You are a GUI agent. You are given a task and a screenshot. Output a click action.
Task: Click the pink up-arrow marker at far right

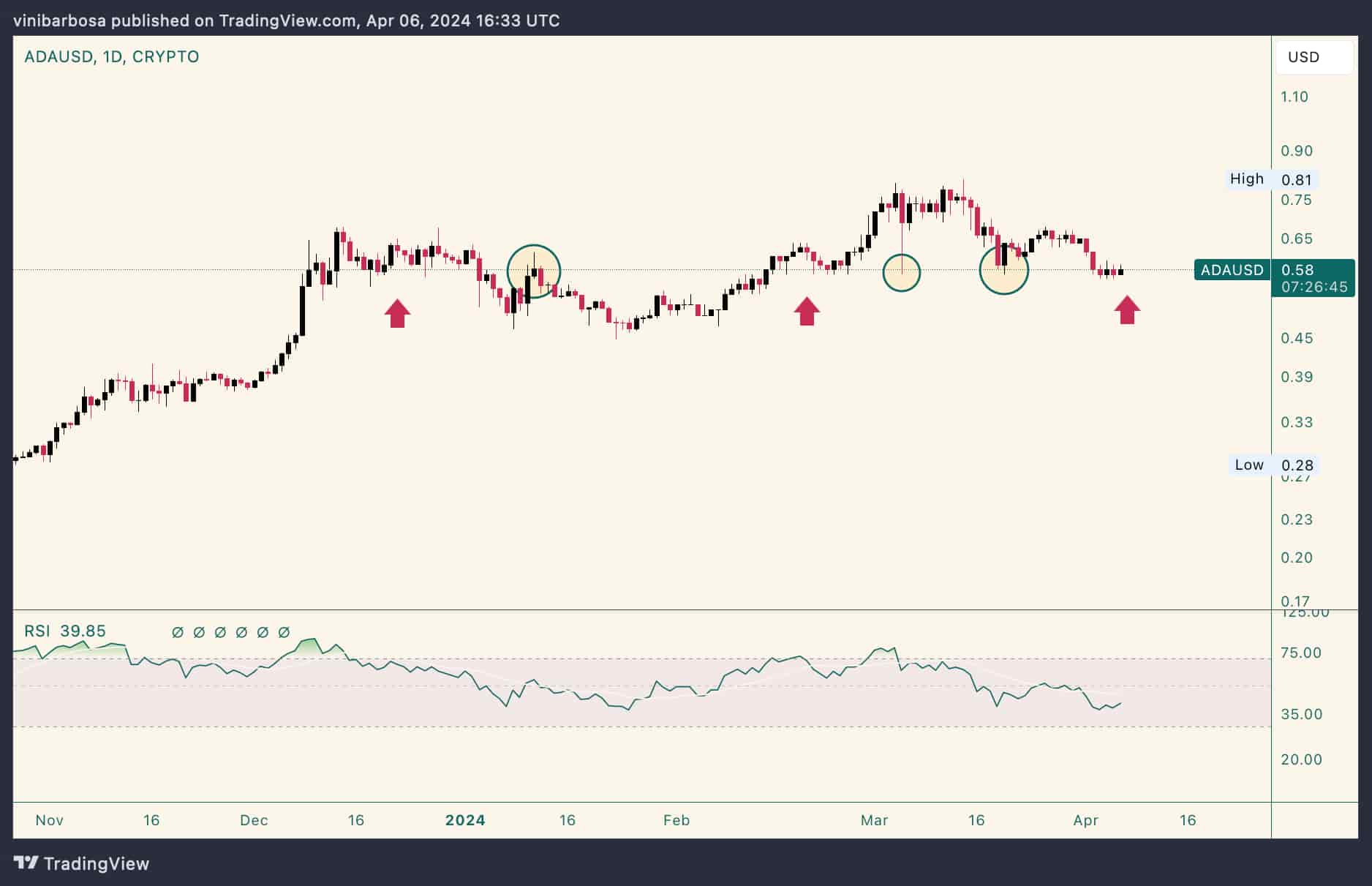(1127, 308)
